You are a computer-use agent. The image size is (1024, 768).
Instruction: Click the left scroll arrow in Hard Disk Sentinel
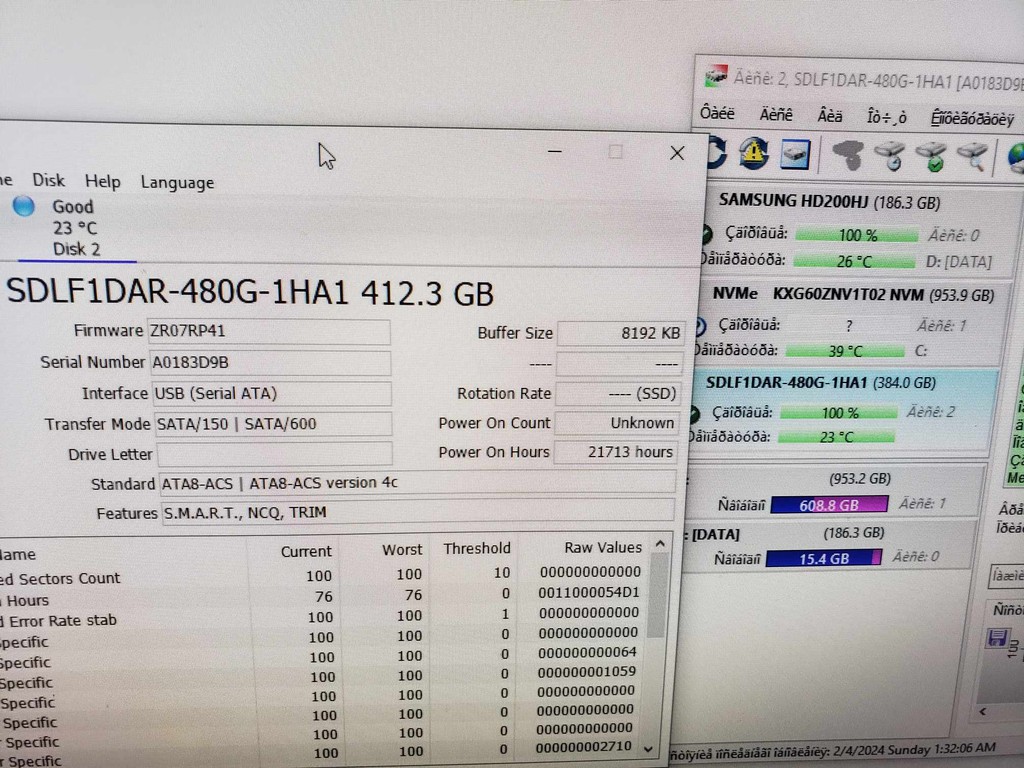(982, 712)
